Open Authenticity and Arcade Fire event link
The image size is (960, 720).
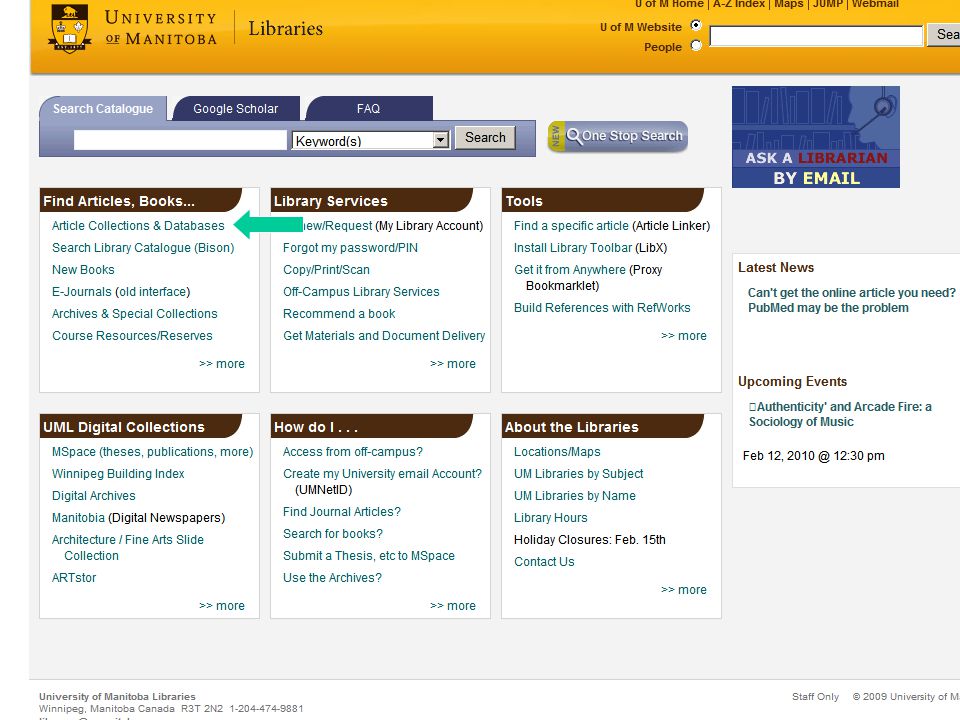[841, 414]
